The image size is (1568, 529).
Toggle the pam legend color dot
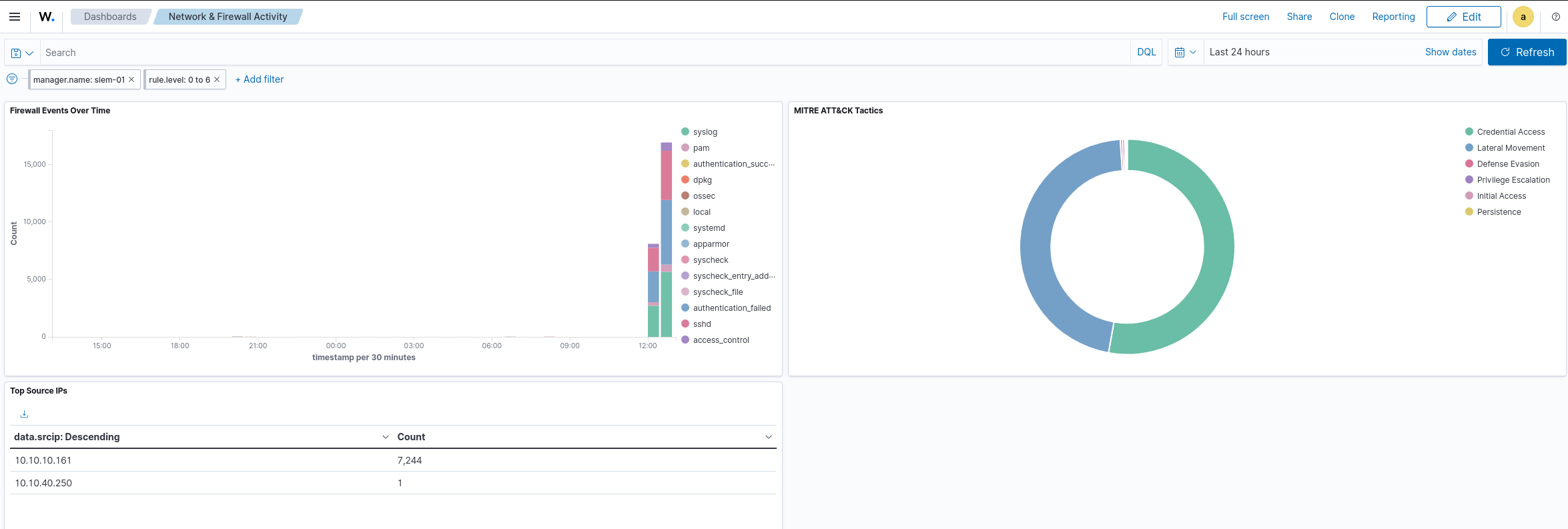(x=685, y=147)
